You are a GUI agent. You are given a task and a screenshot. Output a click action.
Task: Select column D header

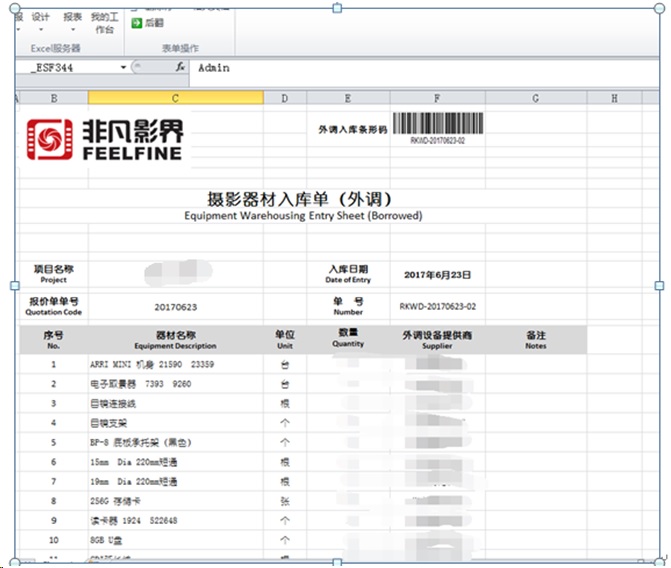pos(285,98)
